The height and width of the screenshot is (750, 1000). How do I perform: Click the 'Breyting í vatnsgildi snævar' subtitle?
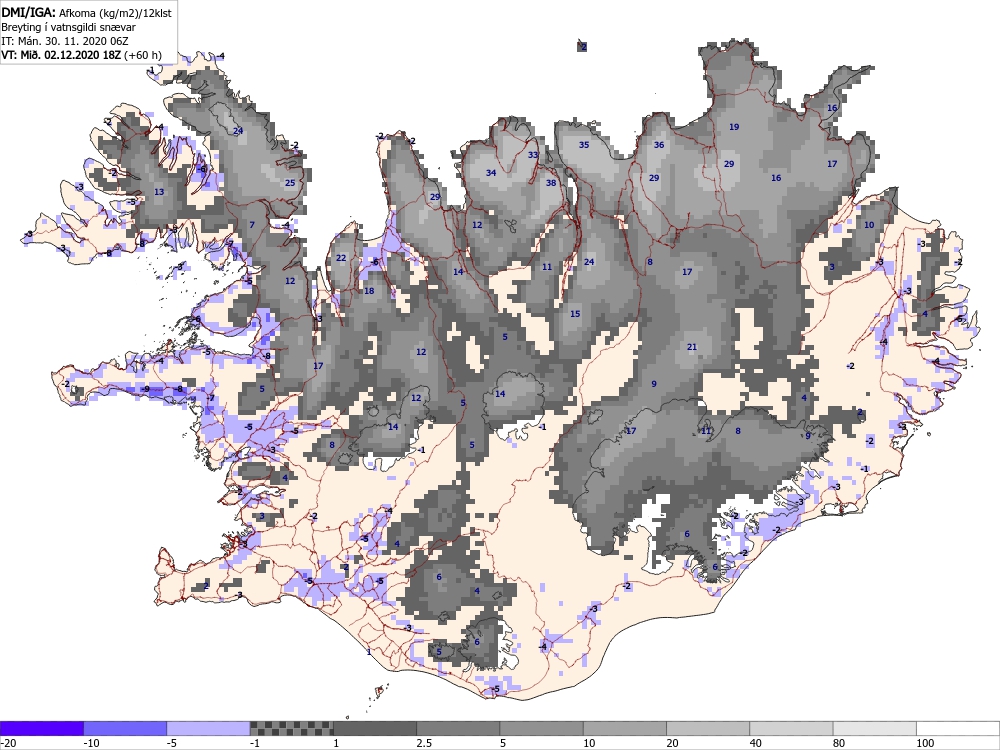[x=68, y=27]
